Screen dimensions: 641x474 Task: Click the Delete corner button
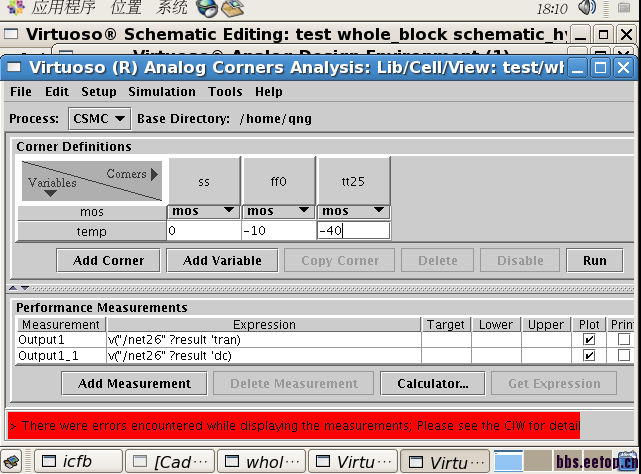click(x=437, y=261)
